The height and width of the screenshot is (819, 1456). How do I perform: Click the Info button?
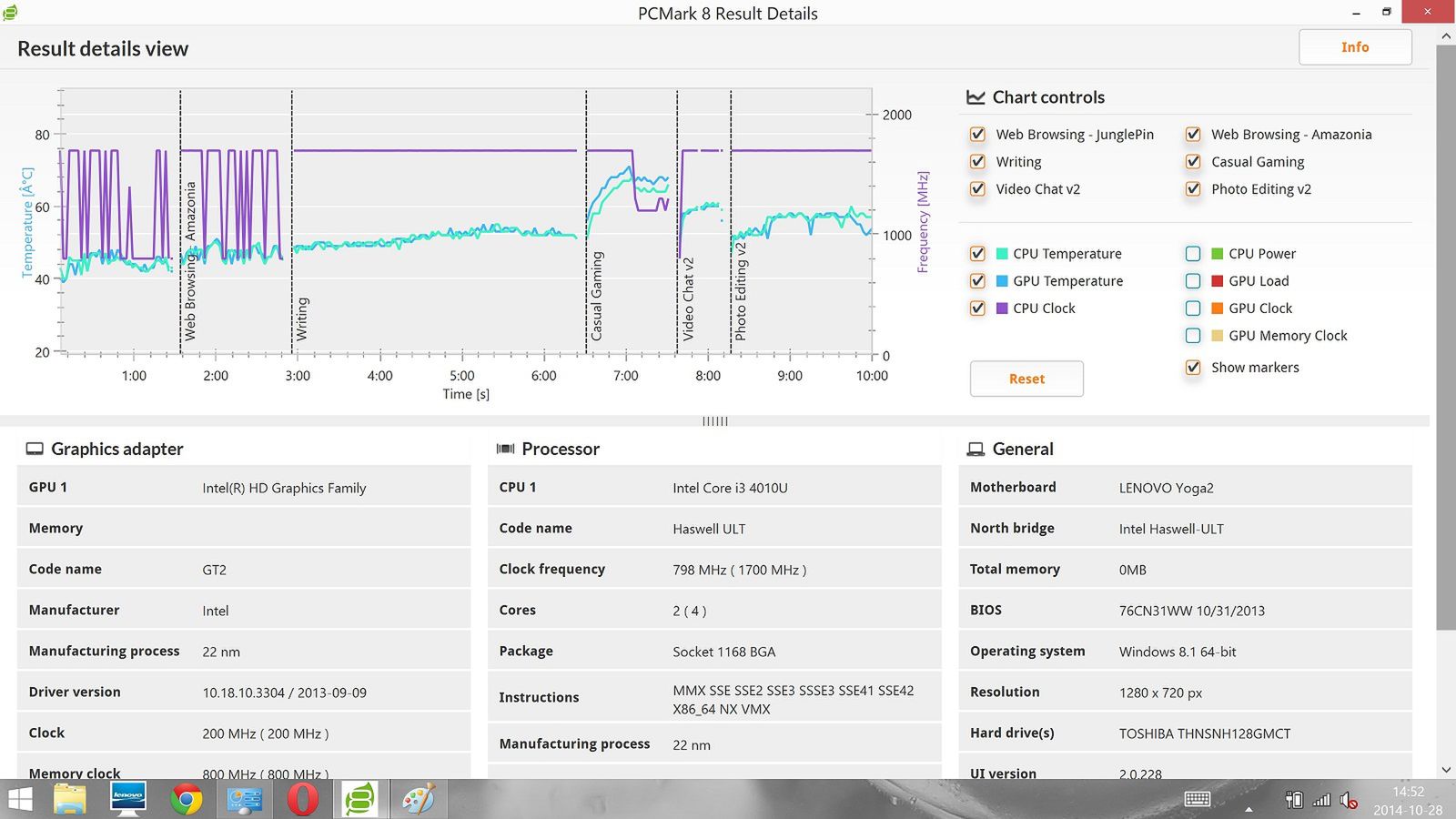(1355, 47)
